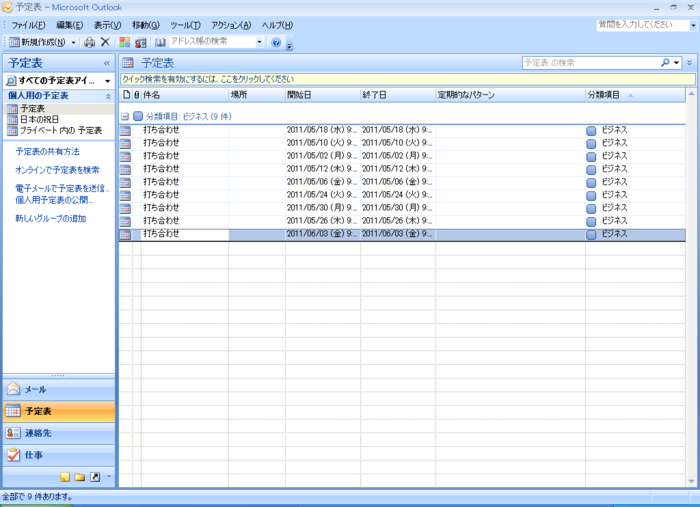Click the appointment icon for the 2011/05/24 row
Viewport: 700px width, 507px height.
(125, 195)
